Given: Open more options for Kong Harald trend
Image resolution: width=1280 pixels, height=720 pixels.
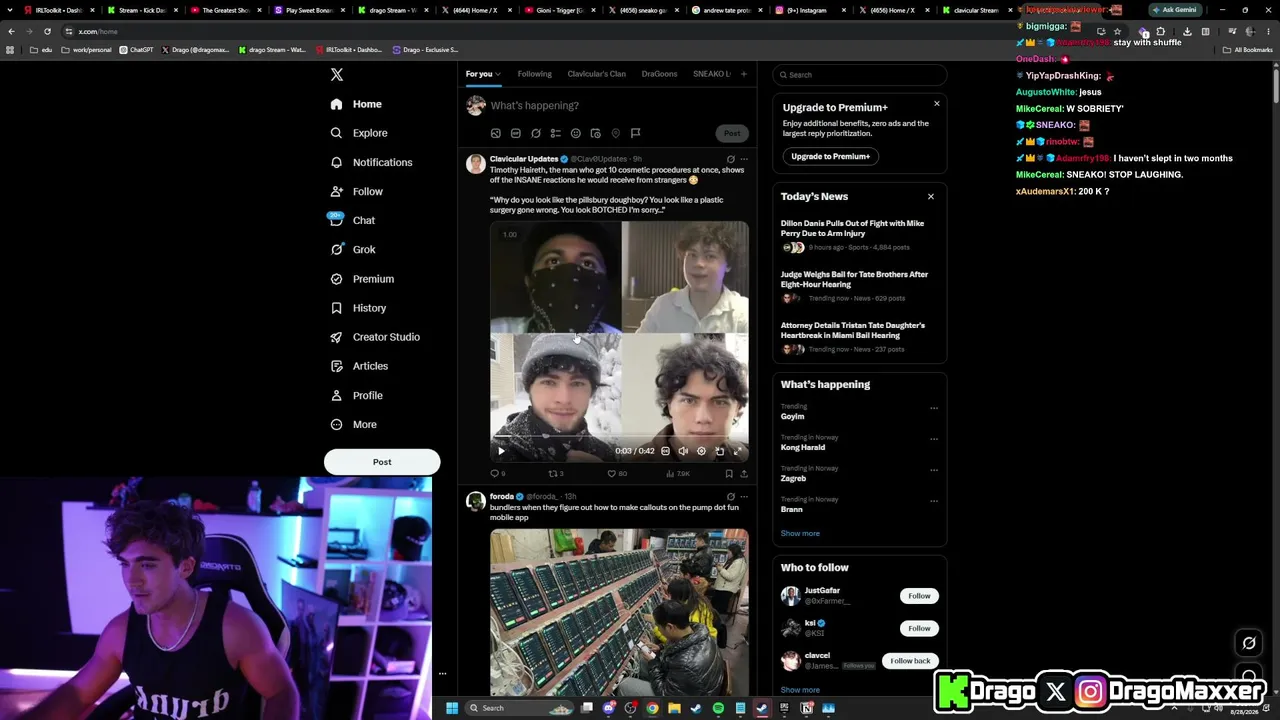Looking at the screenshot, I should tap(934, 439).
